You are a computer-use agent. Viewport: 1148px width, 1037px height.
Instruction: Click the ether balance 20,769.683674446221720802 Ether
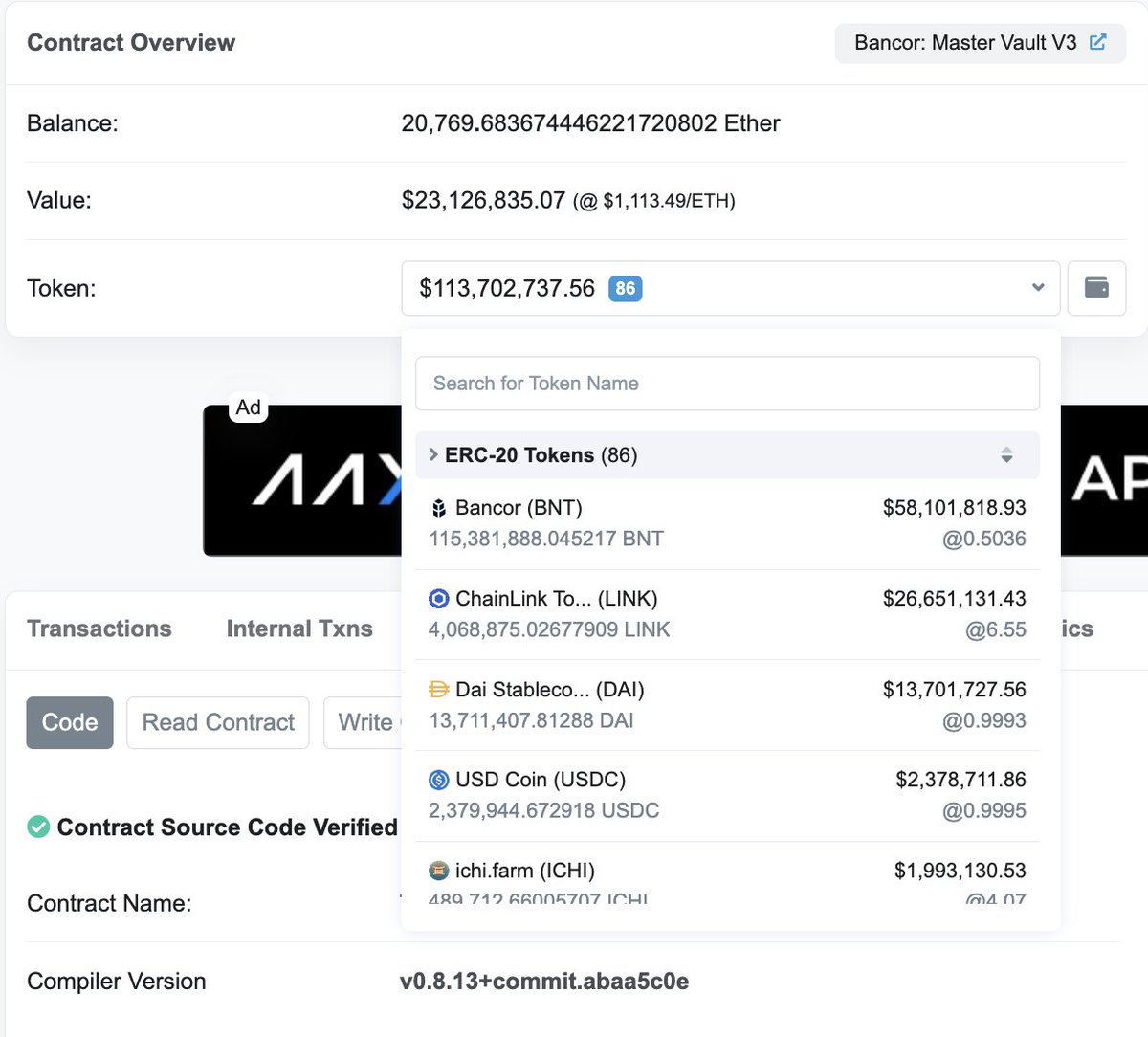pyautogui.click(x=590, y=123)
